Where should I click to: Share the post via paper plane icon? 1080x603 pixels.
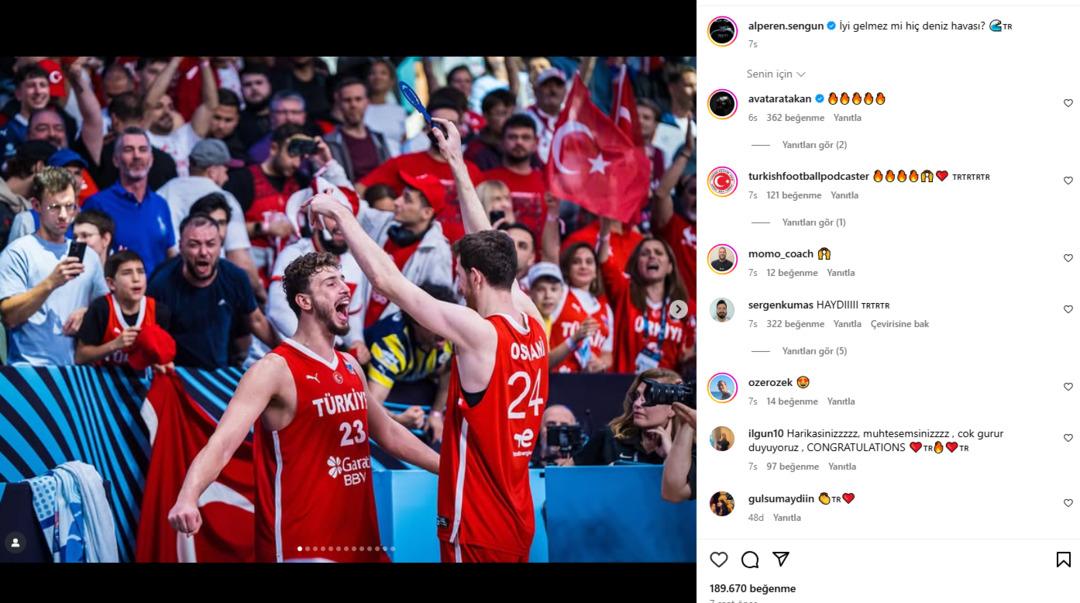click(780, 559)
